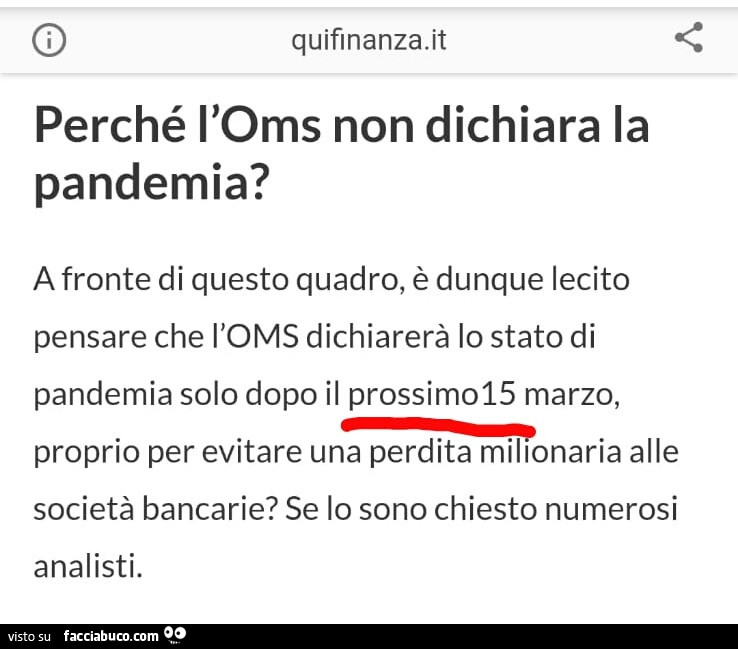This screenshot has width=738, height=649.
Task: Click the uppercase "OMS" in the paragraph
Action: click(263, 337)
